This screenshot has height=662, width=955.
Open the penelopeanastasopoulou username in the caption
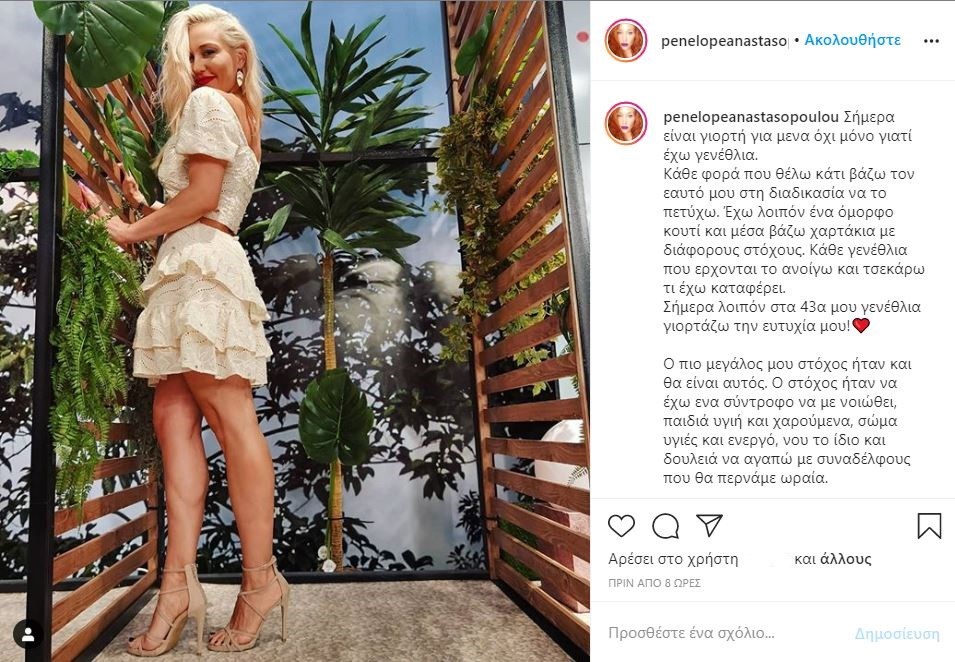pos(752,117)
